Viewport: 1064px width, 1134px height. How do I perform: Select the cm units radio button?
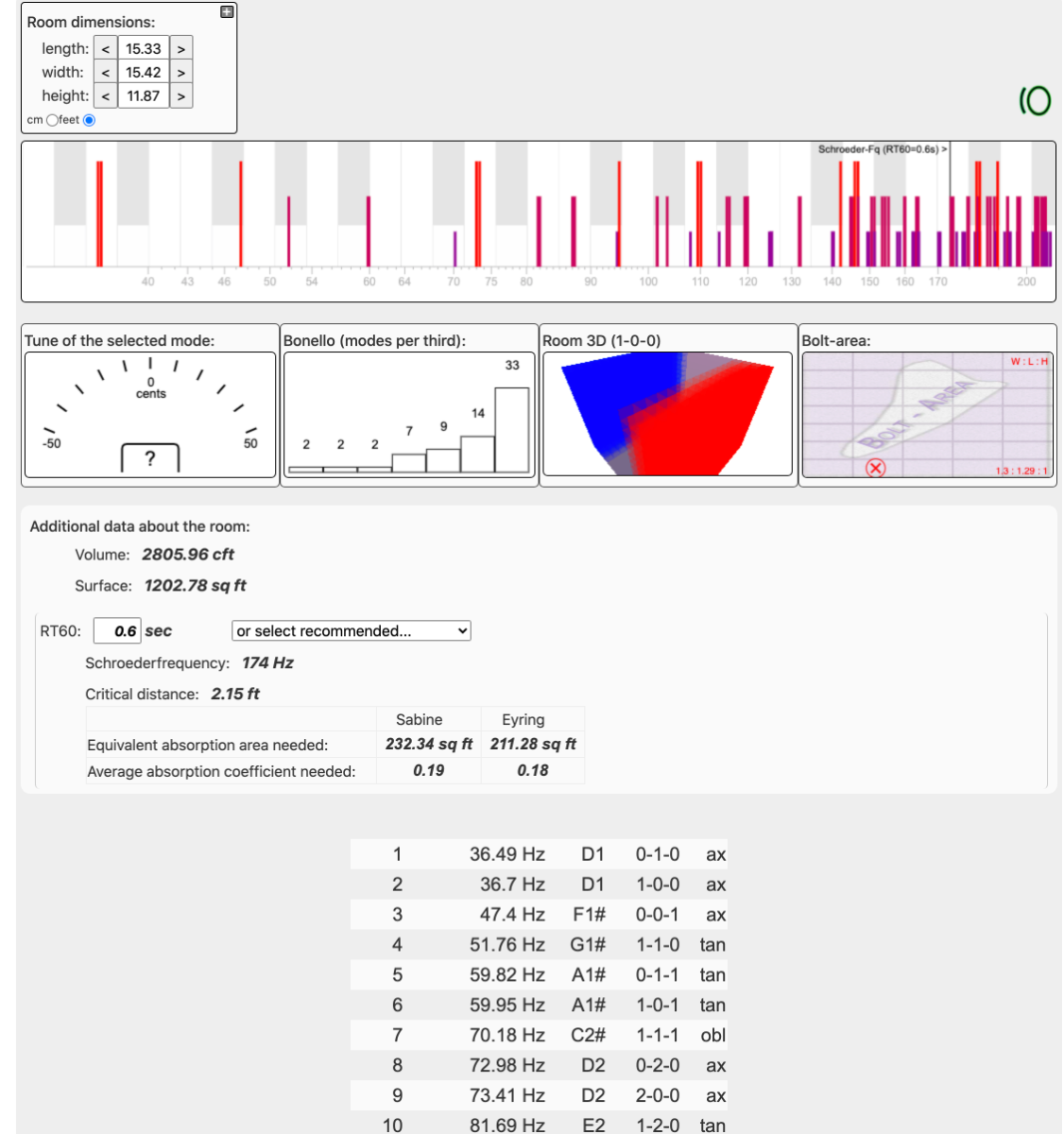click(52, 120)
